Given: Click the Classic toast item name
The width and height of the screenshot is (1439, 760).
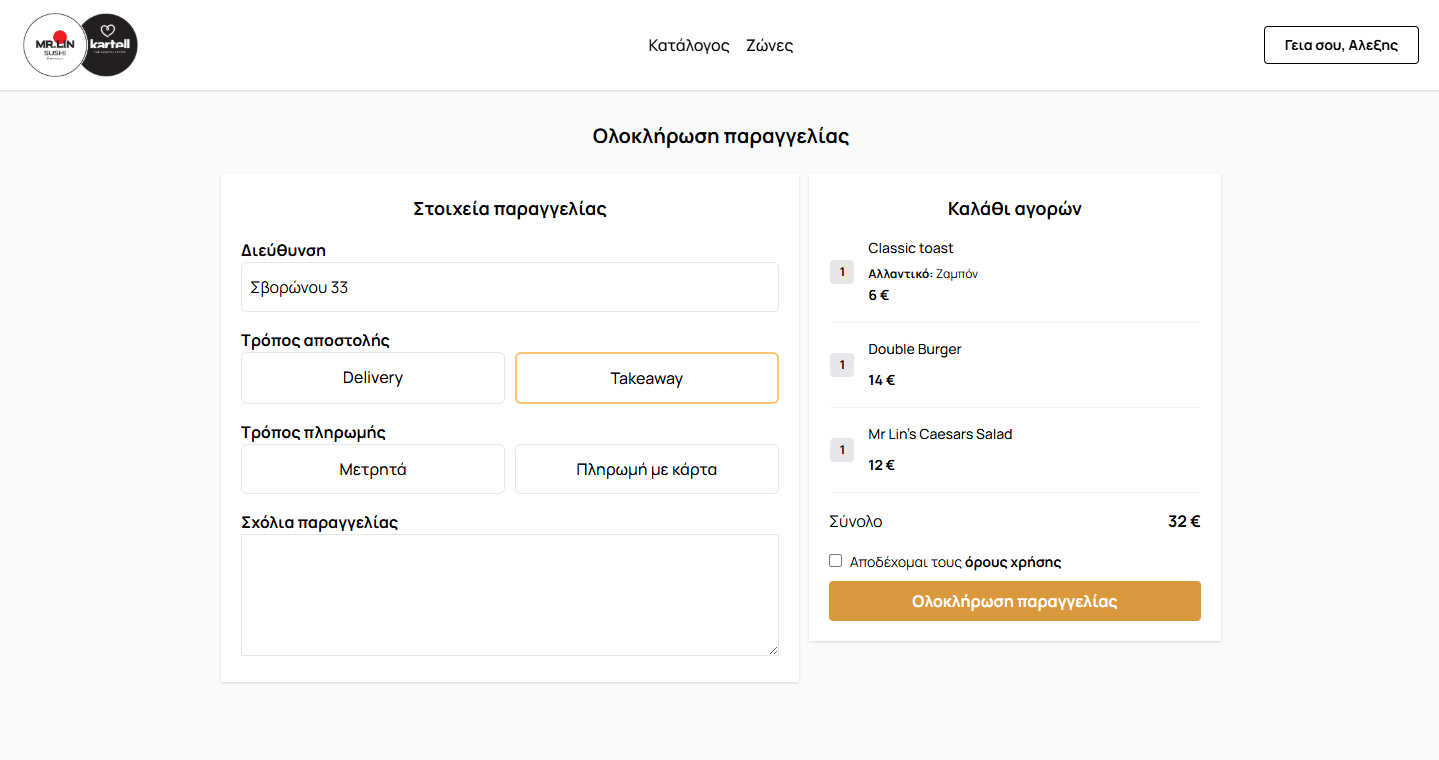Looking at the screenshot, I should pyautogui.click(x=910, y=248).
